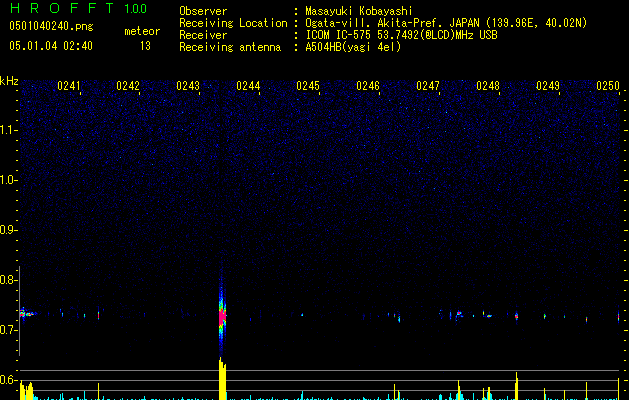Viewport: 629px width, 400px height.
Task: Click the meteor label
Action: pos(142,31)
